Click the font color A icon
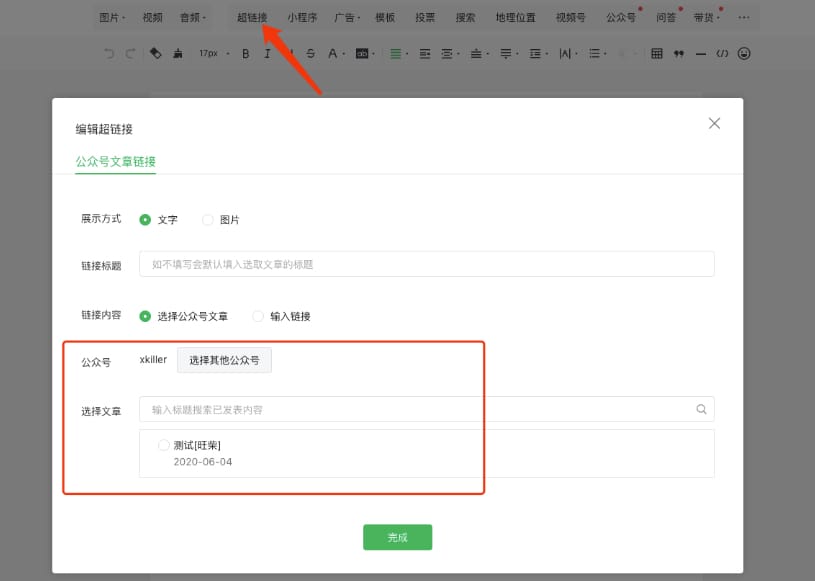The width and height of the screenshot is (815, 581). click(333, 53)
